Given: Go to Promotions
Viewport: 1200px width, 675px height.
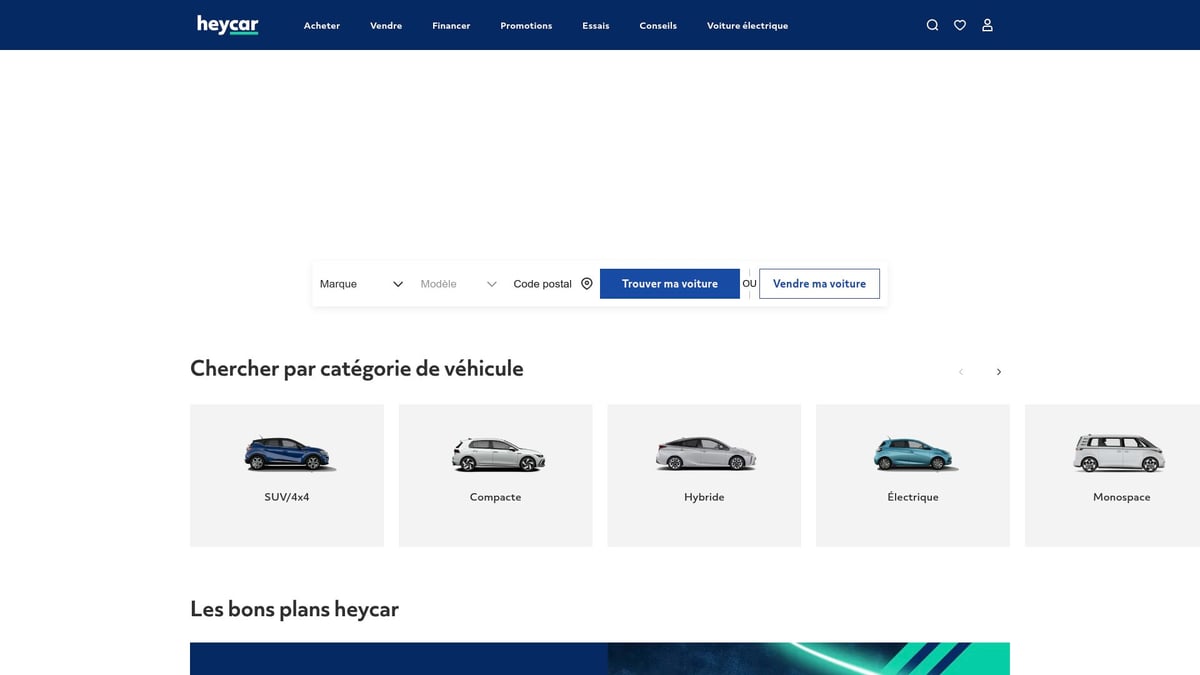Looking at the screenshot, I should click(x=526, y=26).
